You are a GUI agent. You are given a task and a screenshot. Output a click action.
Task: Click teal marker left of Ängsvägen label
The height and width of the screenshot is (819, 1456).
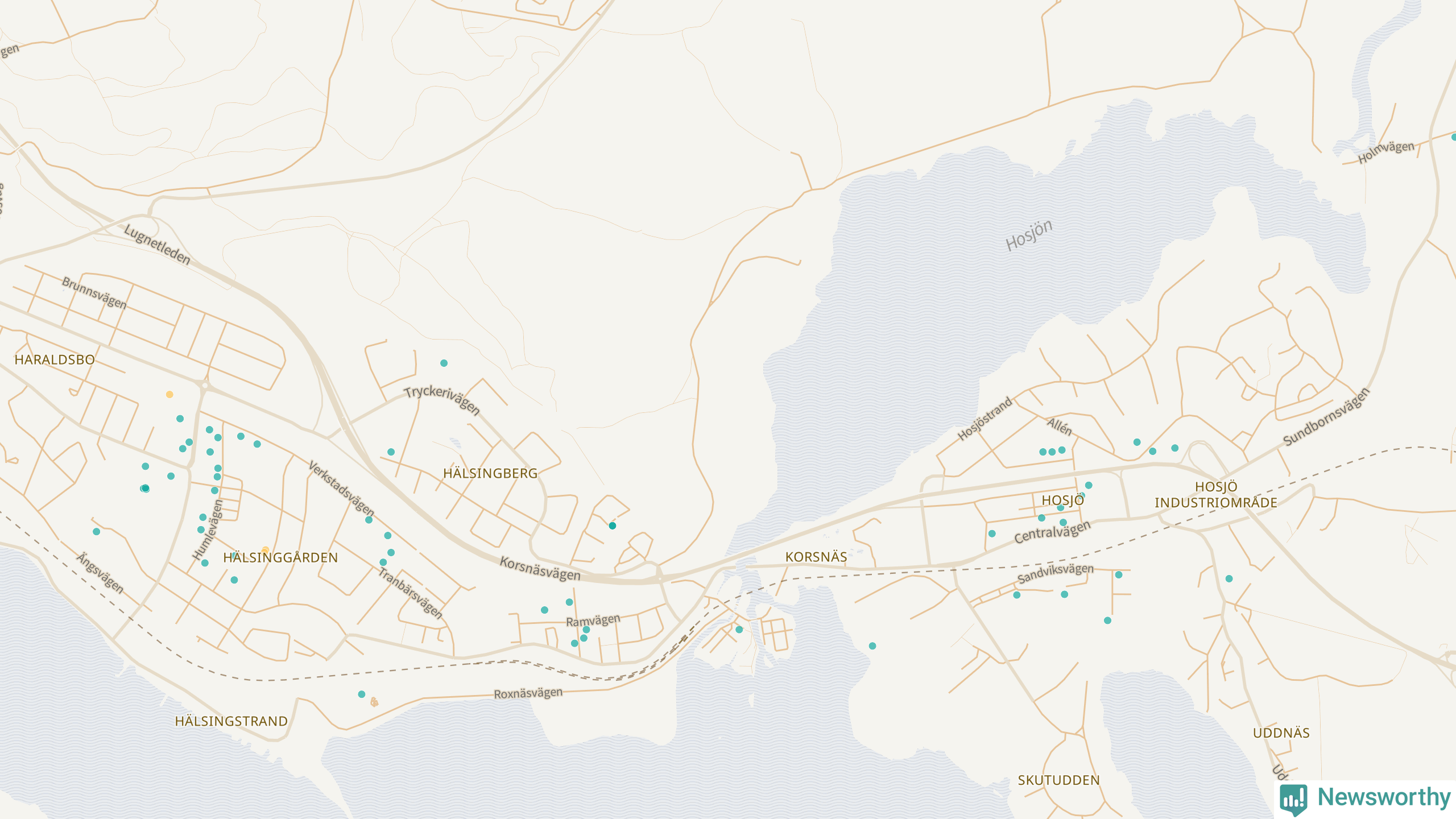click(x=97, y=532)
